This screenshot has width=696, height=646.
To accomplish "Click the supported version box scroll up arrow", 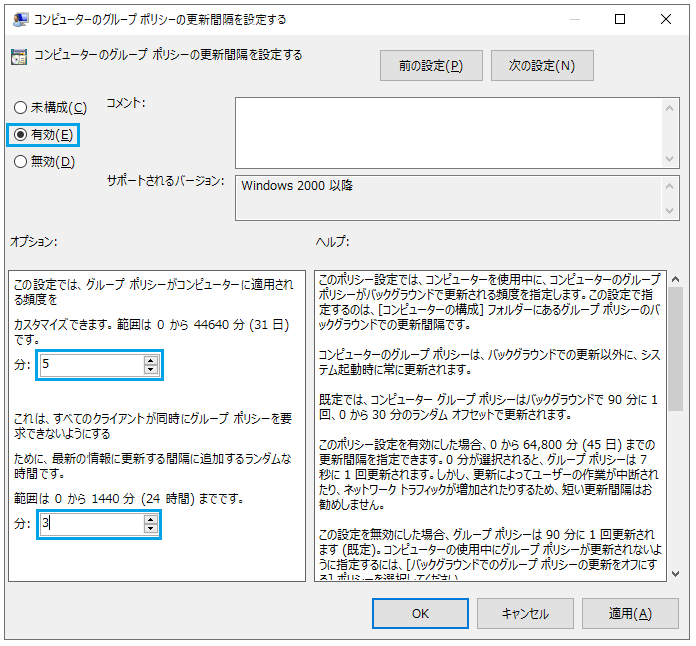I will (x=670, y=186).
